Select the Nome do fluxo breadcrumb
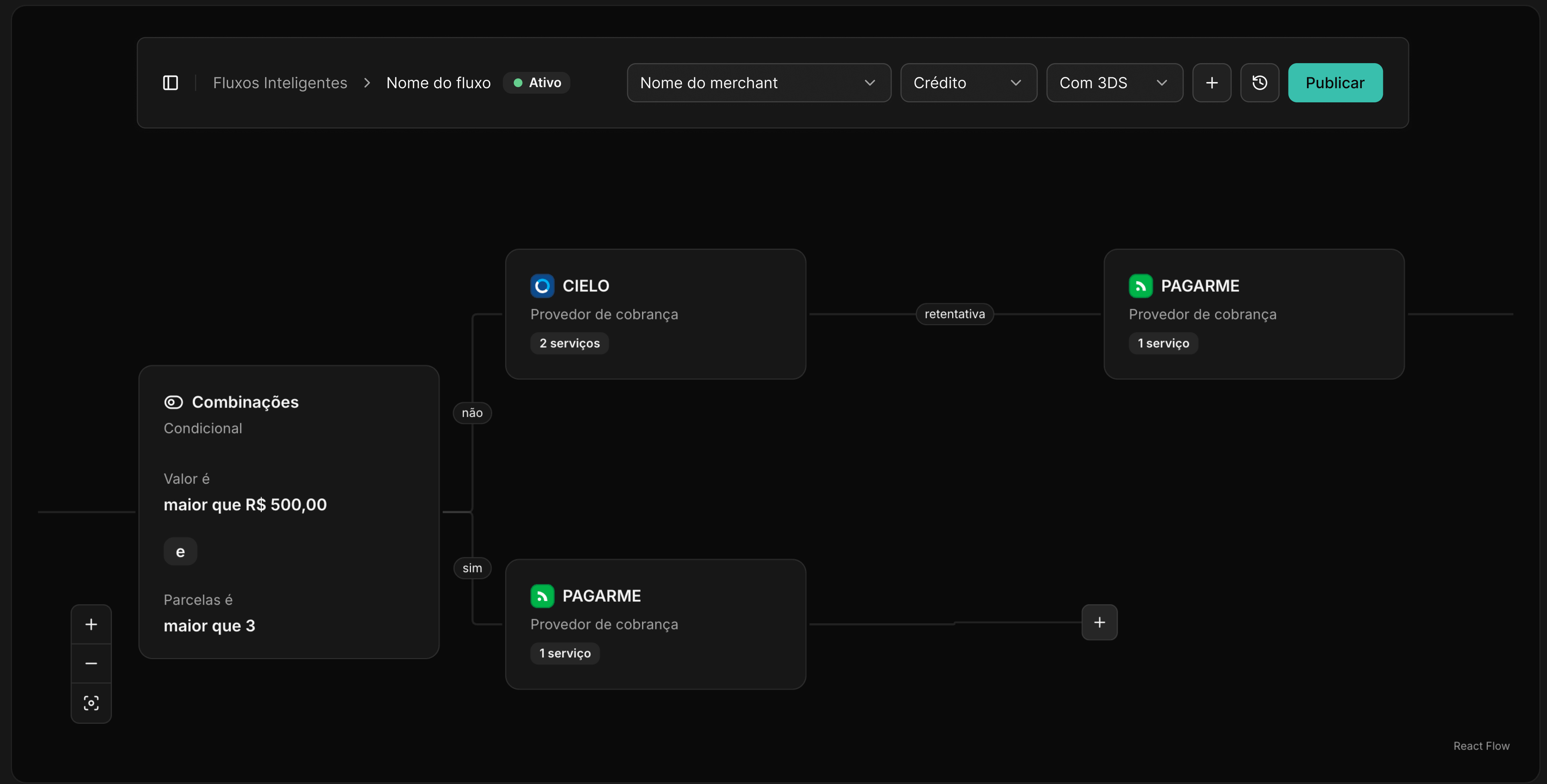The width and height of the screenshot is (1547, 784). pyautogui.click(x=438, y=83)
